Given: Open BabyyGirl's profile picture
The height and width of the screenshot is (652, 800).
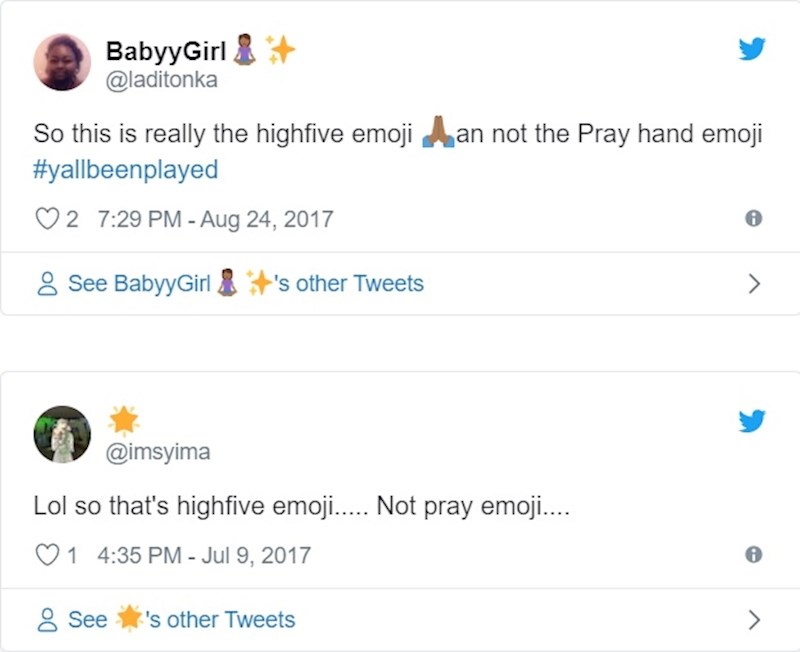Looking at the screenshot, I should coord(62,62).
